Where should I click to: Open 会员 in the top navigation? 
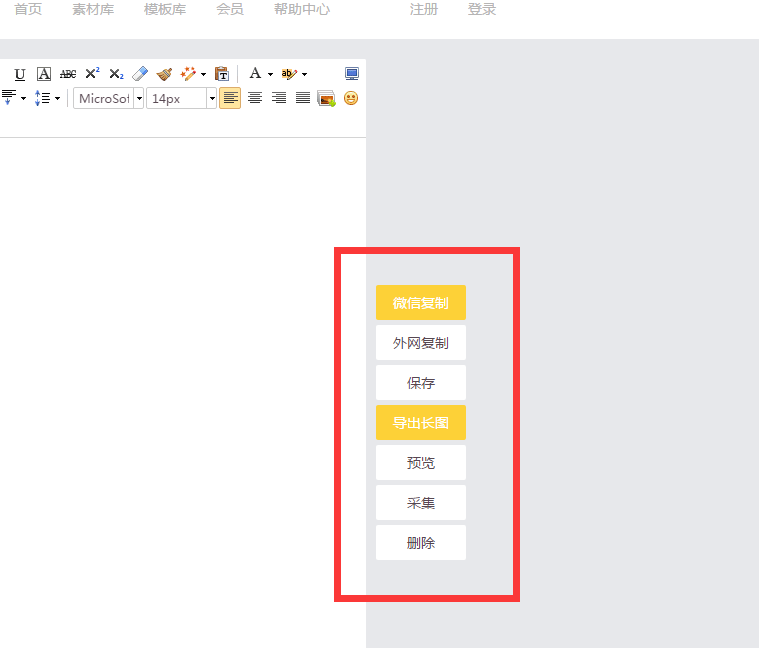(x=230, y=9)
